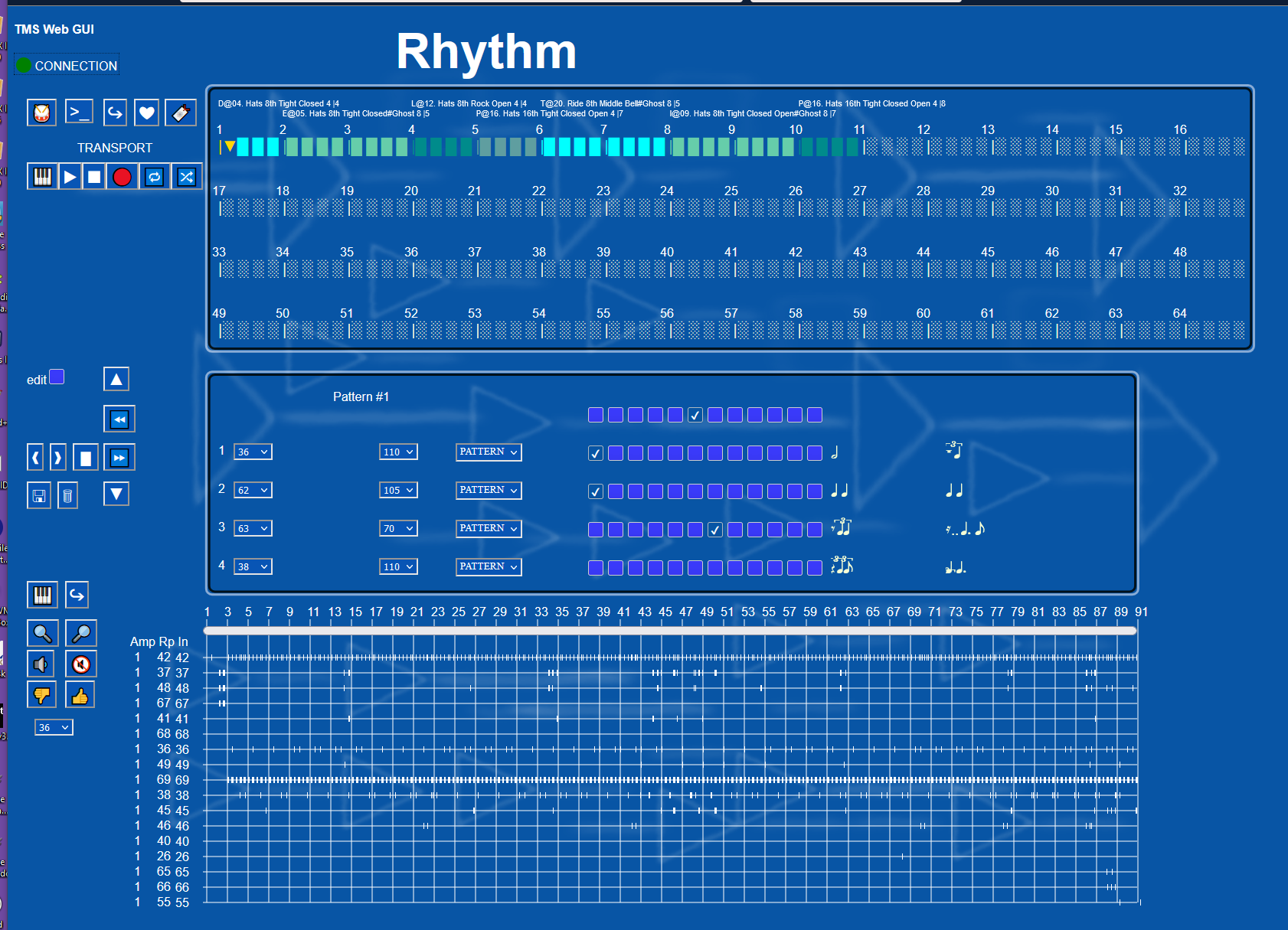Click the tag label icon
The image size is (1288, 930).
(x=181, y=113)
